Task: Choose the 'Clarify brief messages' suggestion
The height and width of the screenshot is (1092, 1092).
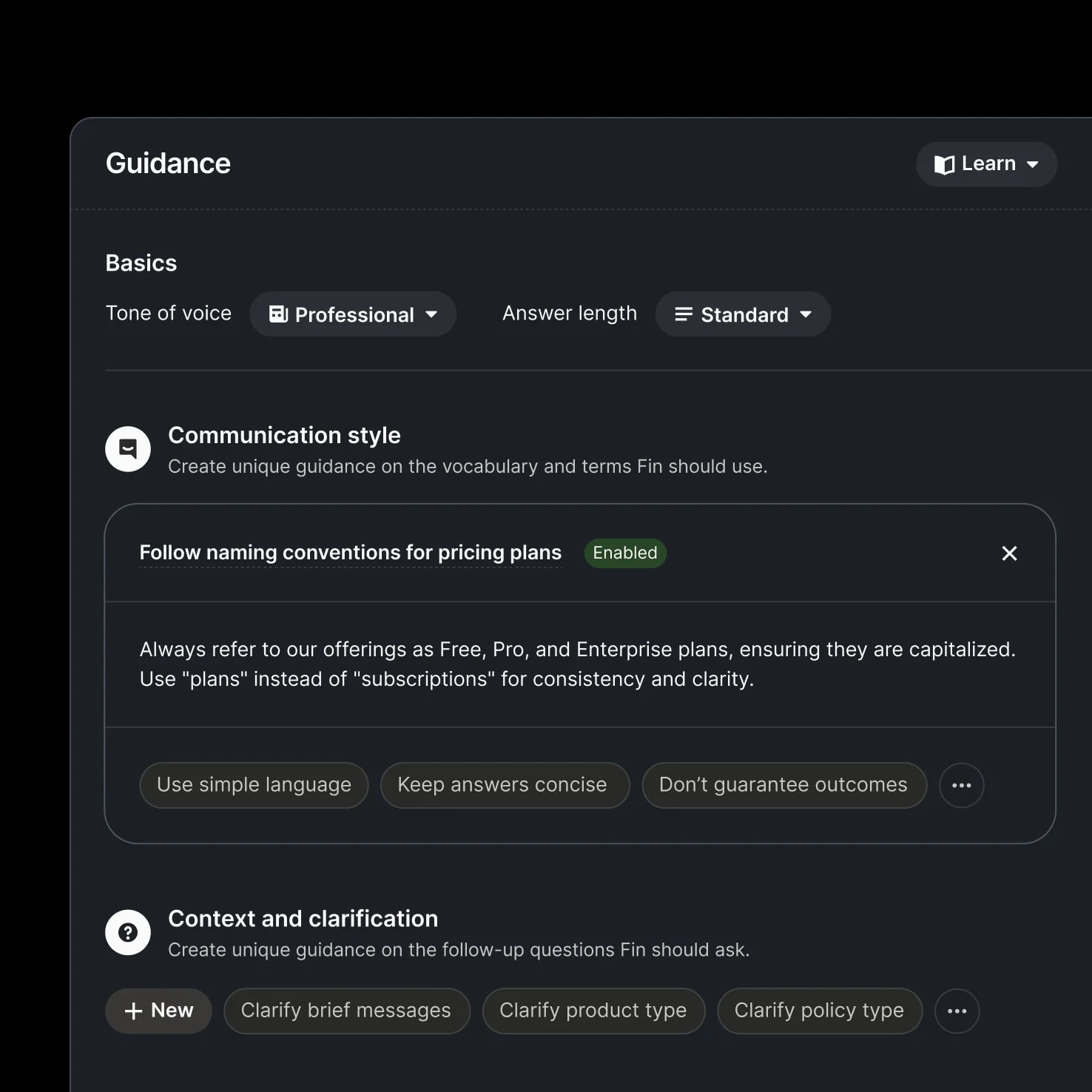Action: (x=346, y=1011)
